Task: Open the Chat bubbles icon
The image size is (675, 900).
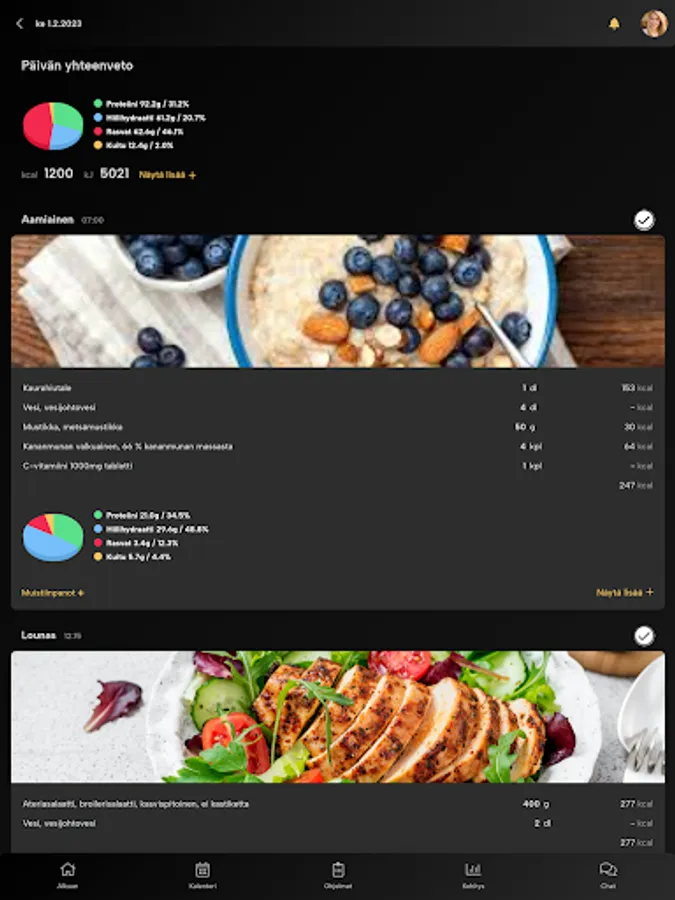Action: [x=608, y=870]
